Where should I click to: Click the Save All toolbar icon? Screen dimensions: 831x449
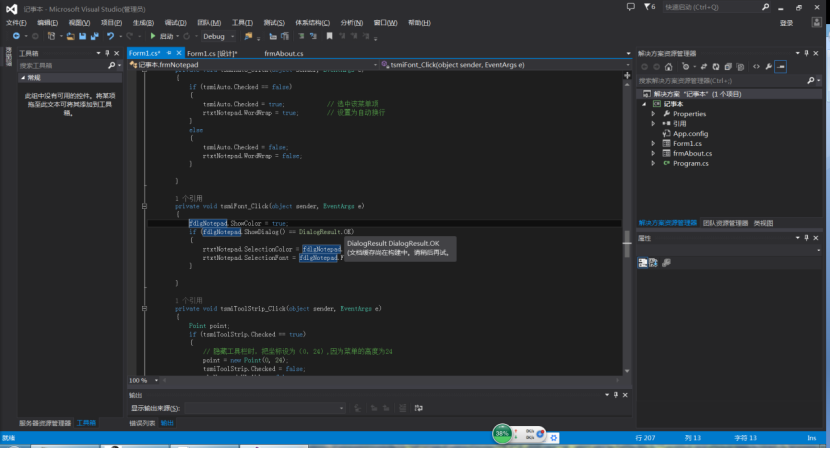tap(94, 36)
